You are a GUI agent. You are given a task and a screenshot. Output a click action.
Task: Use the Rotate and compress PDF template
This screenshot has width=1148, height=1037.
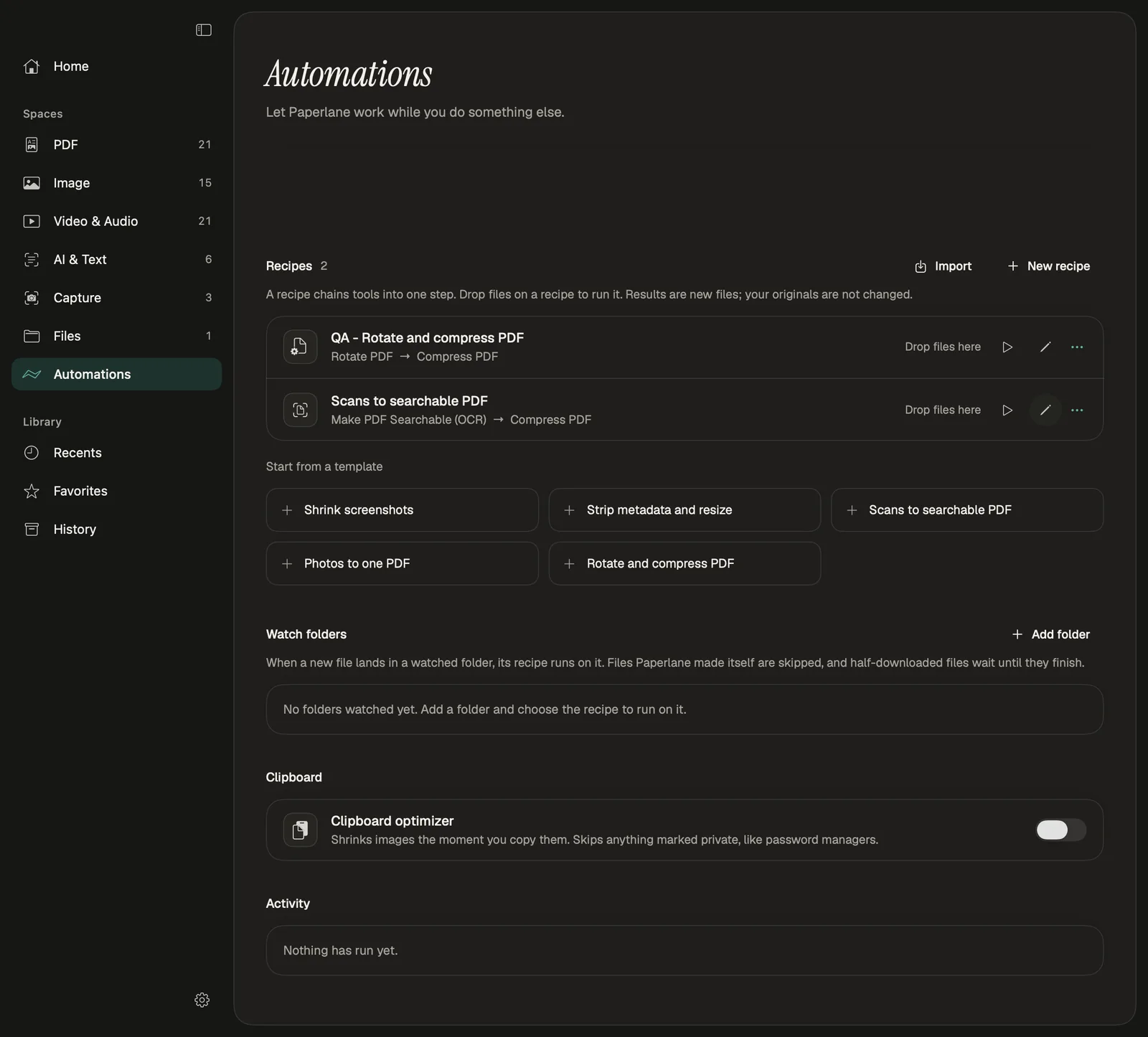pos(684,563)
